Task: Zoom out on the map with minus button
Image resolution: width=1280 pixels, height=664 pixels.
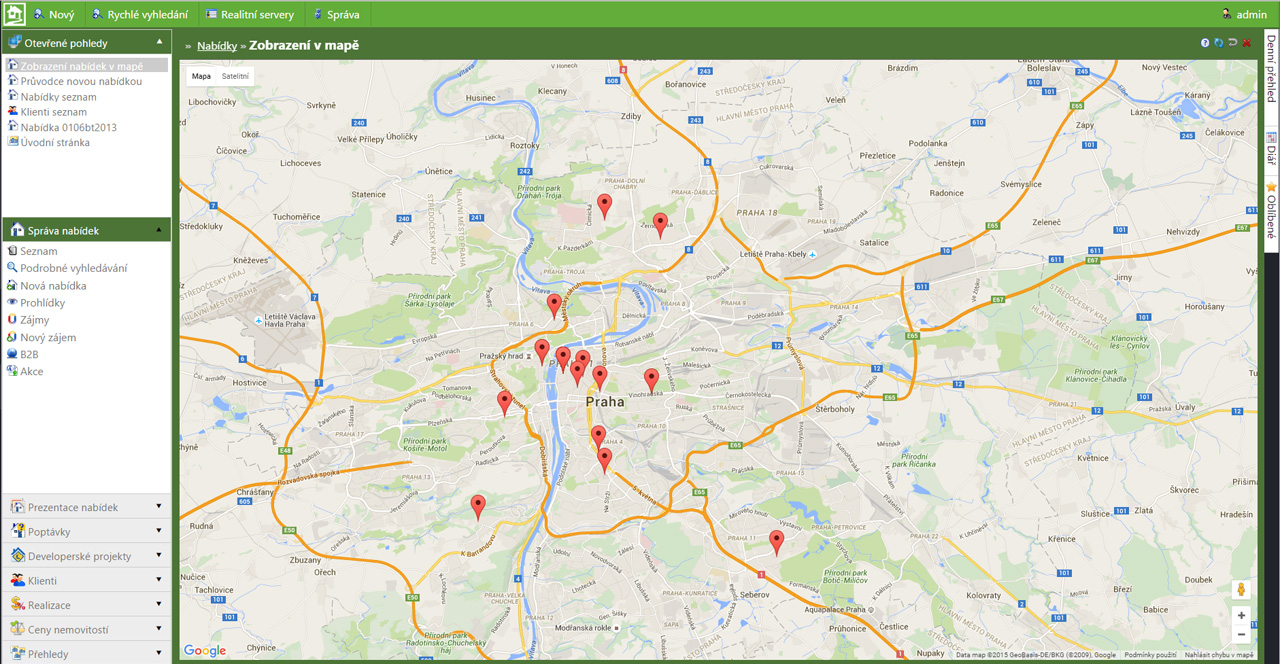Action: [1241, 634]
